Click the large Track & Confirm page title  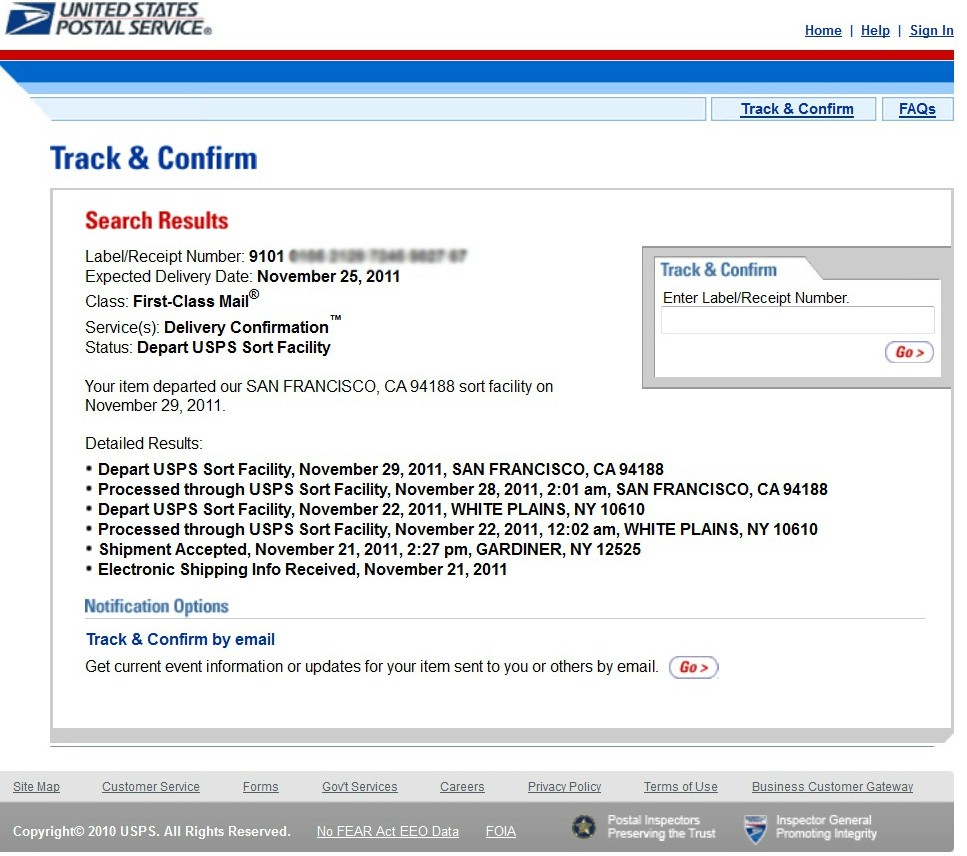154,158
